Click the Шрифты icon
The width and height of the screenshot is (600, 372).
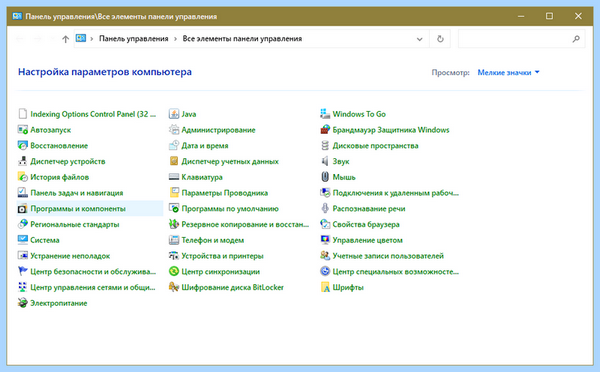(x=325, y=287)
